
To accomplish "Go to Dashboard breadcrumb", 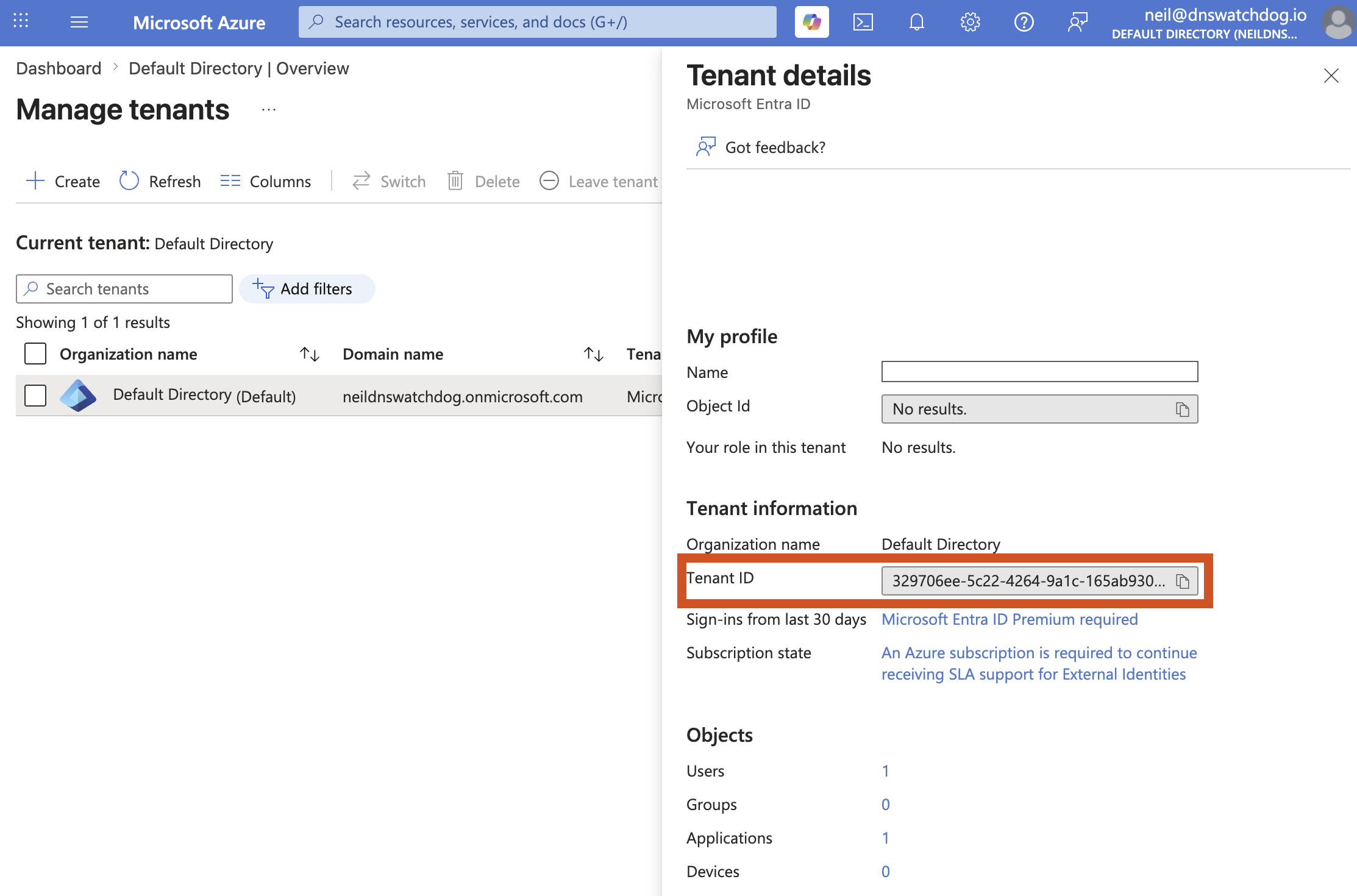I will tap(59, 68).
